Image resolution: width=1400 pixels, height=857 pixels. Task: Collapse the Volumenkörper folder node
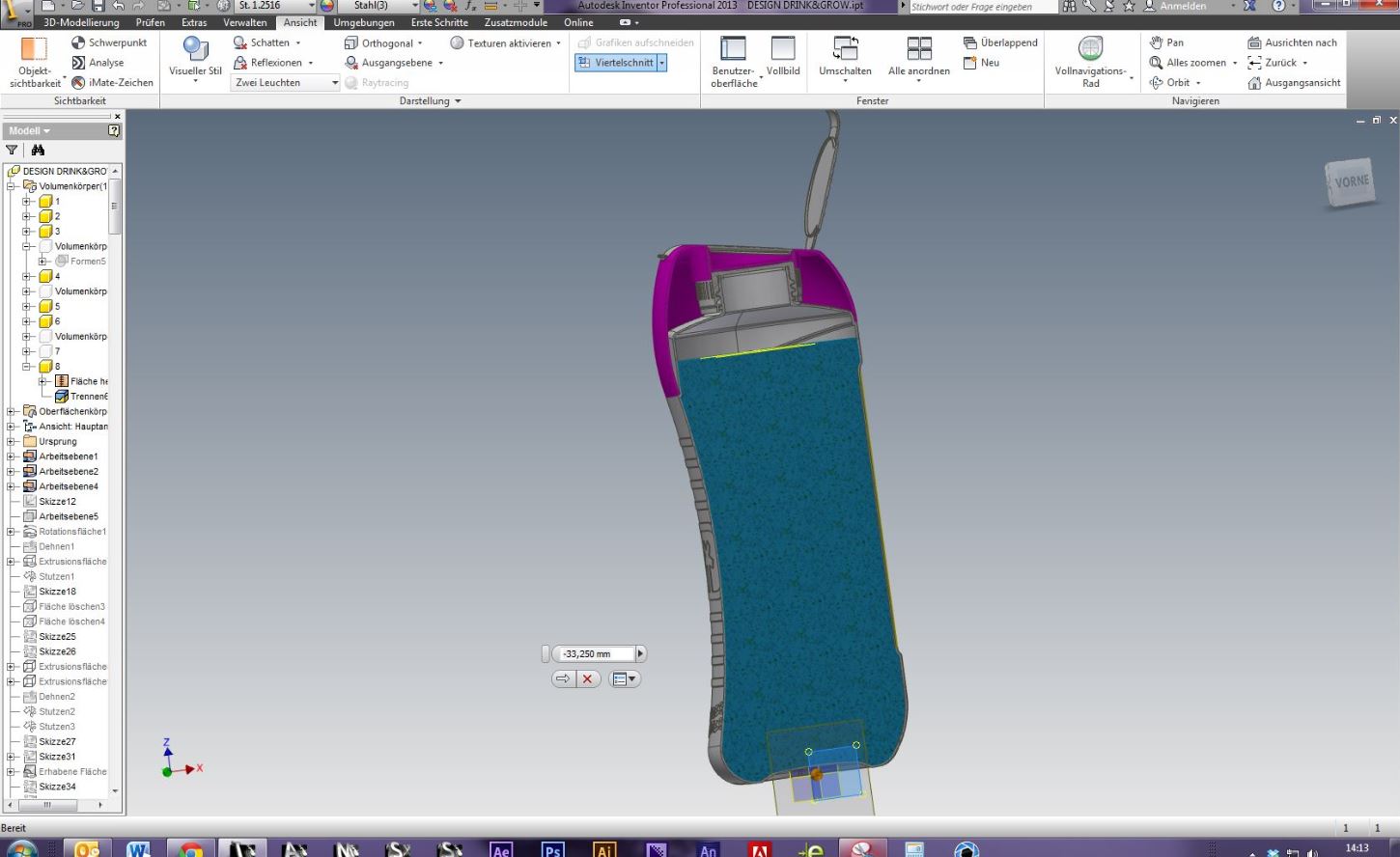(x=12, y=186)
